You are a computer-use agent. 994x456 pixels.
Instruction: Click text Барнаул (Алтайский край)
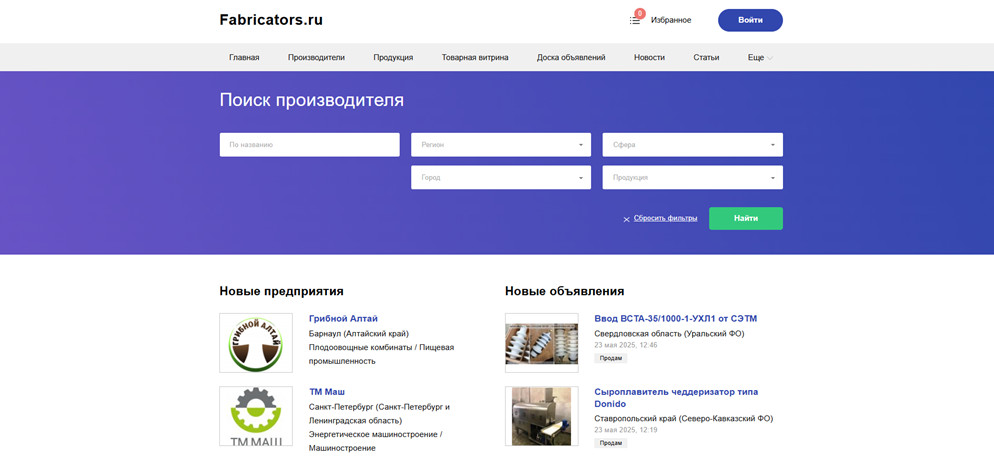pyautogui.click(x=359, y=334)
